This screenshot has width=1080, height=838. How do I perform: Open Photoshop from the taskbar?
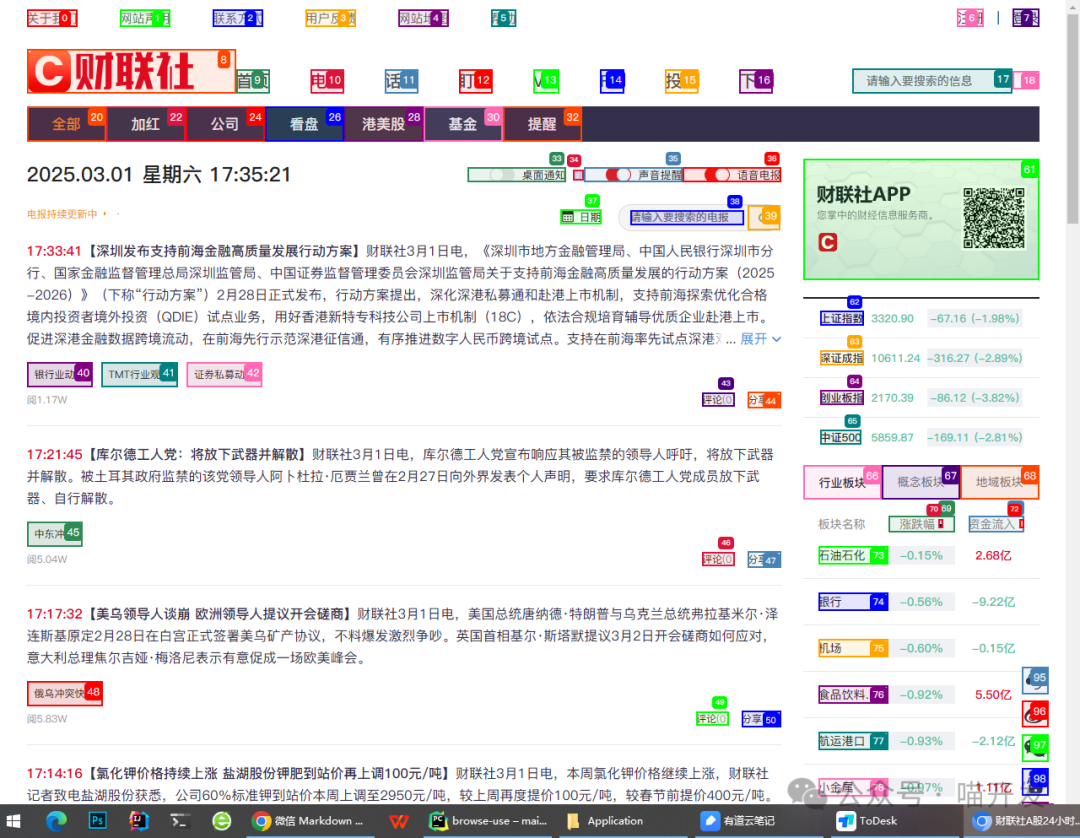coord(98,821)
